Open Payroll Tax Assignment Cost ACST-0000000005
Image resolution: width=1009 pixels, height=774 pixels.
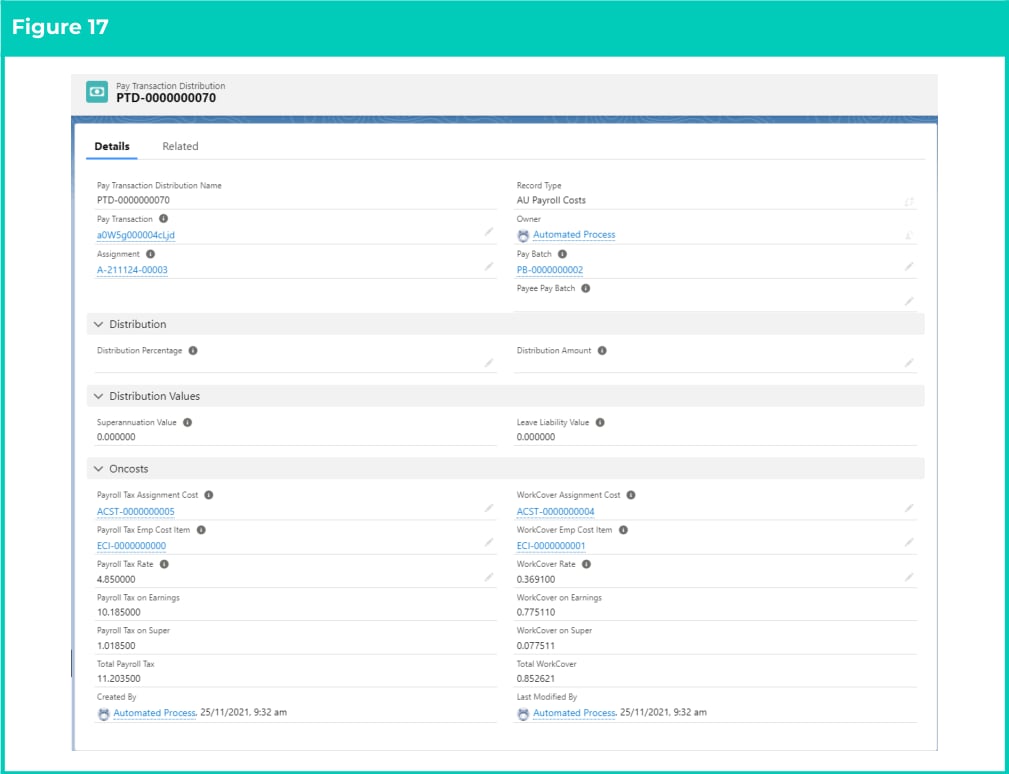[136, 511]
